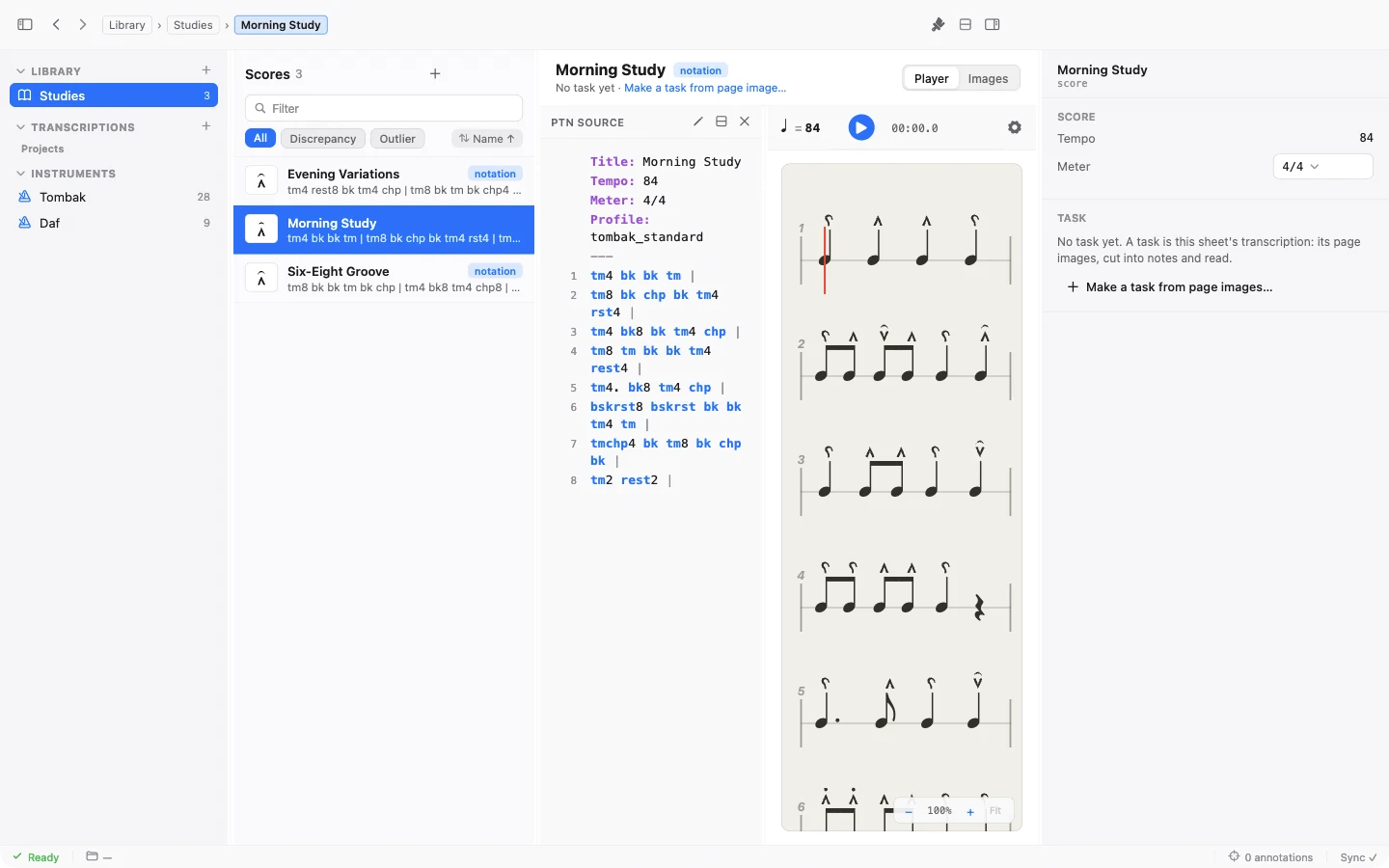Switch to the Player tab
Viewport: 1389px width, 868px height.
tap(932, 79)
